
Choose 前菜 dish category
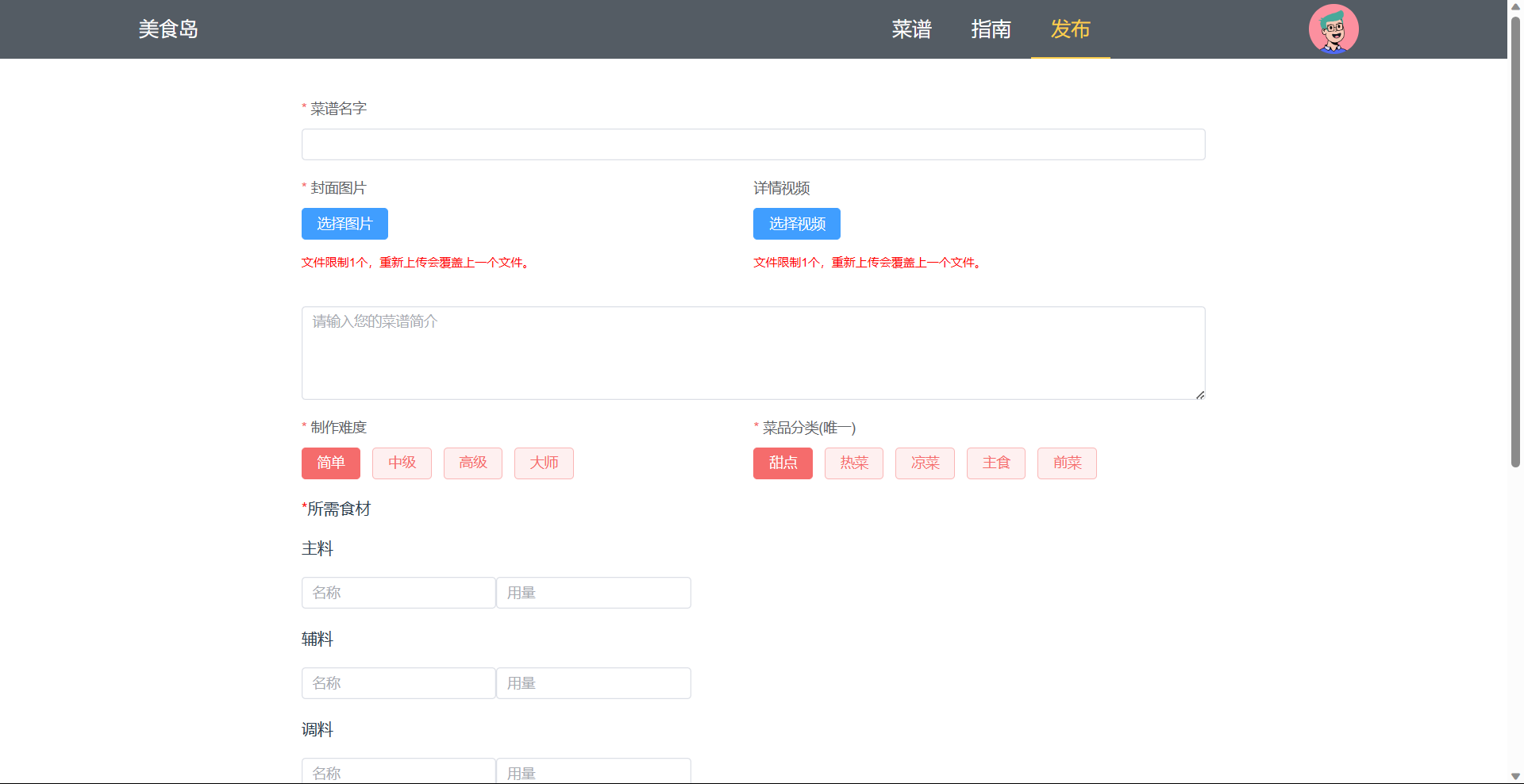(1067, 463)
